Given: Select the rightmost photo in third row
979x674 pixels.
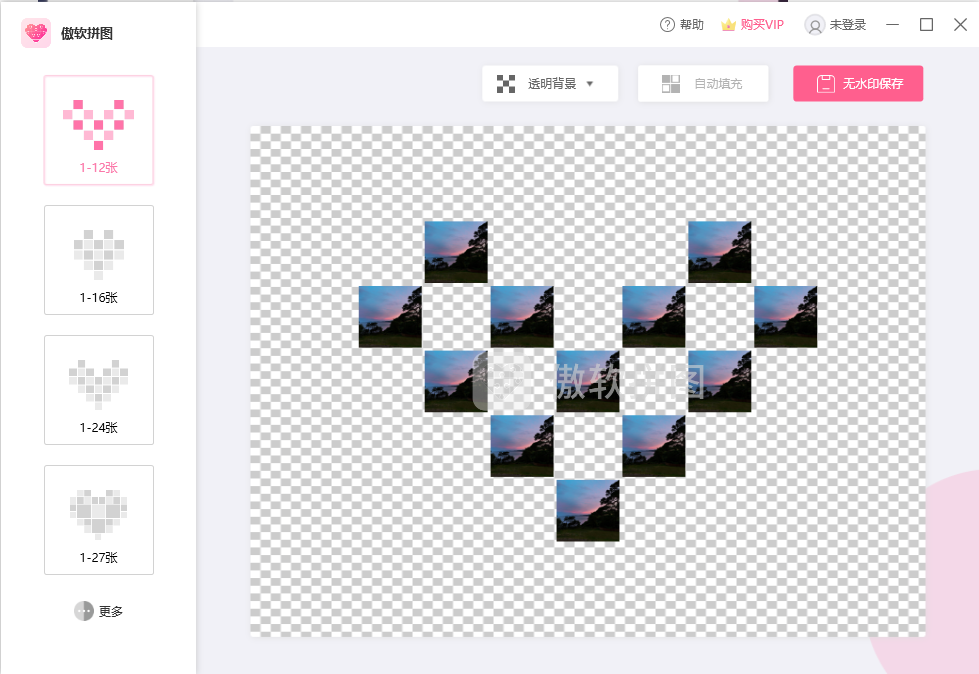Looking at the screenshot, I should [719, 381].
